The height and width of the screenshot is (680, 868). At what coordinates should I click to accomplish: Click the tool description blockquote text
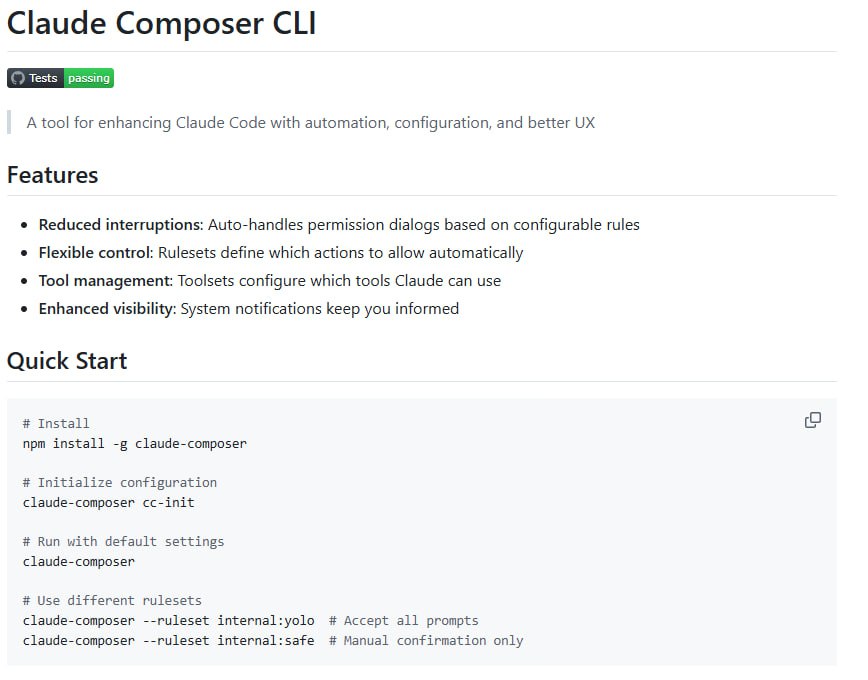click(311, 123)
